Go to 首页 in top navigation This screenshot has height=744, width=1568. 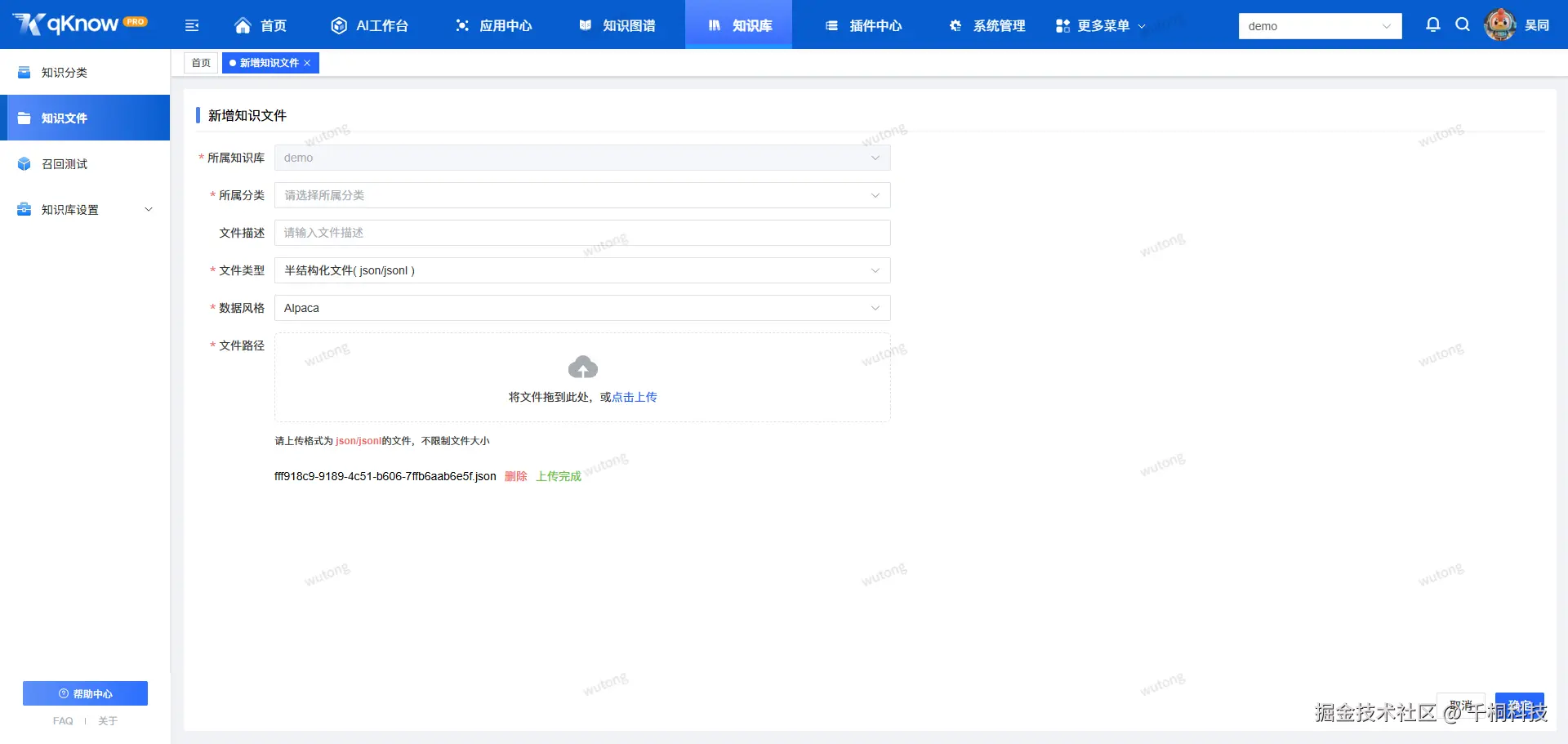(261, 25)
